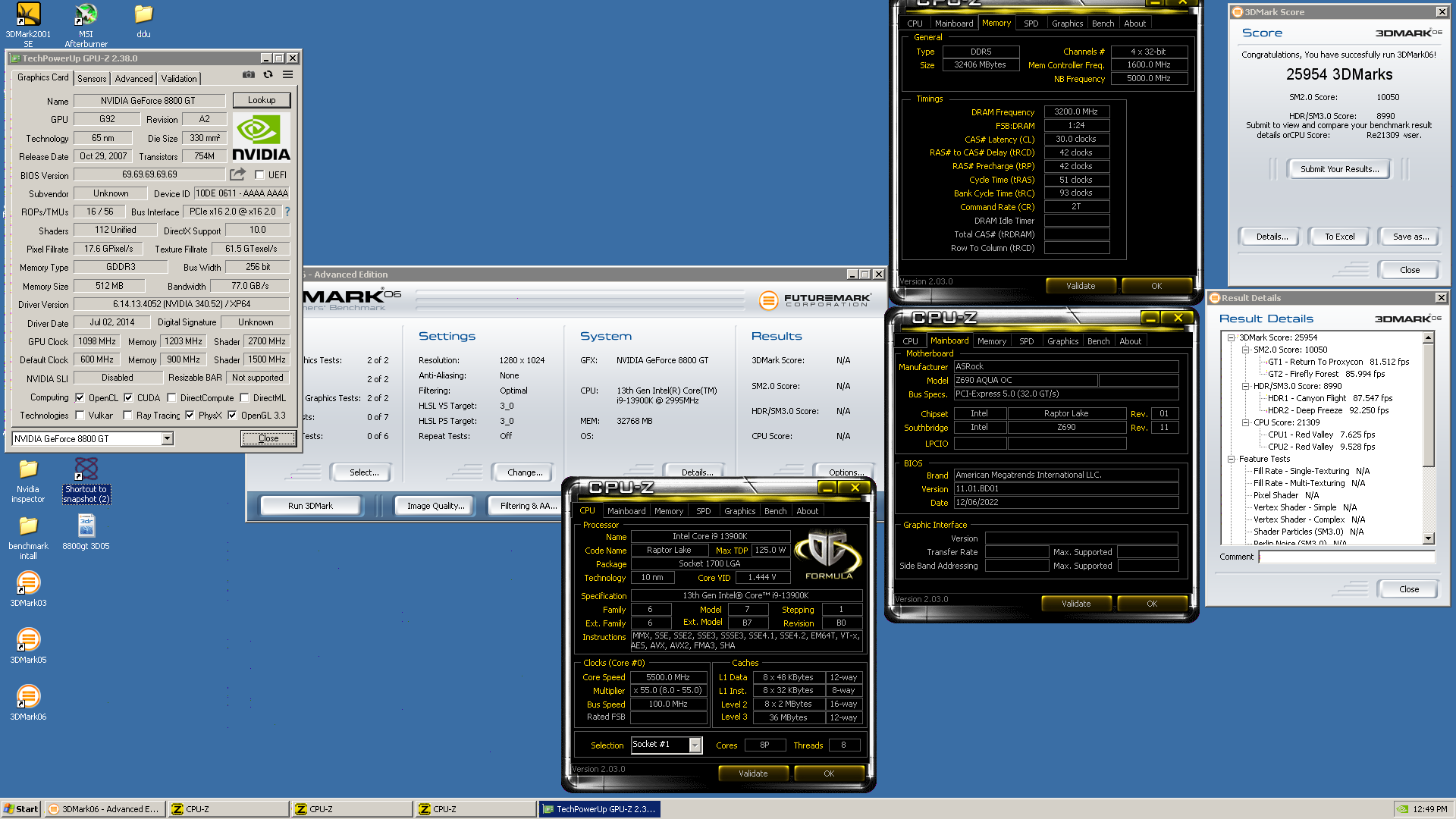The height and width of the screenshot is (819, 1456).
Task: Open the benchmark intall folder icon
Action: [28, 538]
